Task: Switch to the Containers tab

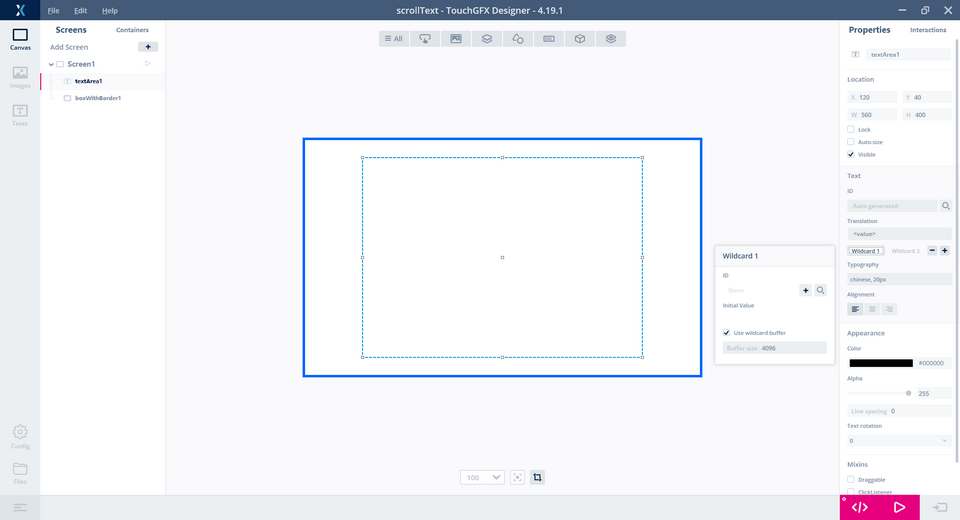Action: pyautogui.click(x=132, y=29)
